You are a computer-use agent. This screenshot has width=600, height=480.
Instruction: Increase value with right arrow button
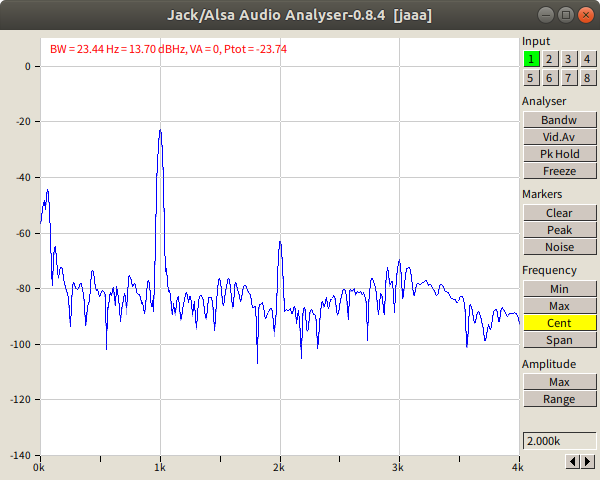pyautogui.click(x=588, y=461)
